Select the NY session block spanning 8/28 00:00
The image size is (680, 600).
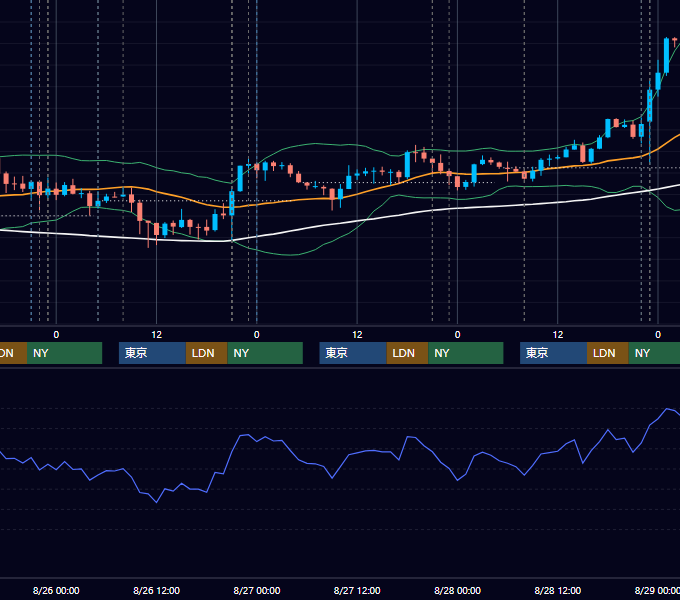coord(466,353)
